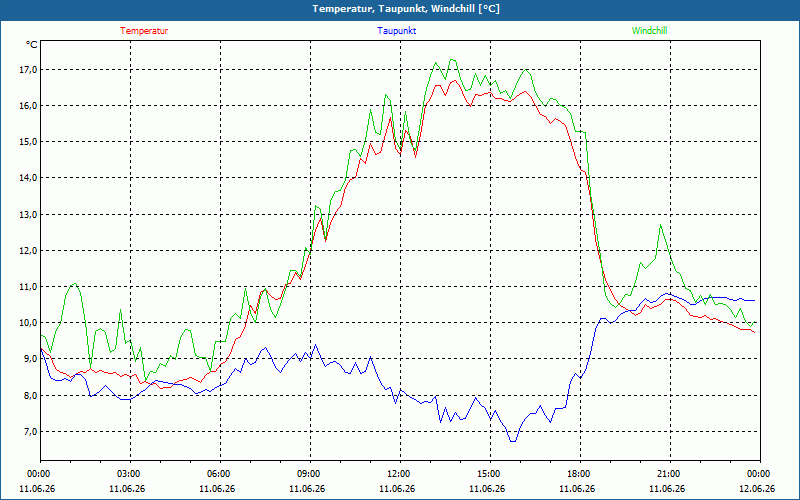Click the °C unit label

[x=32, y=45]
